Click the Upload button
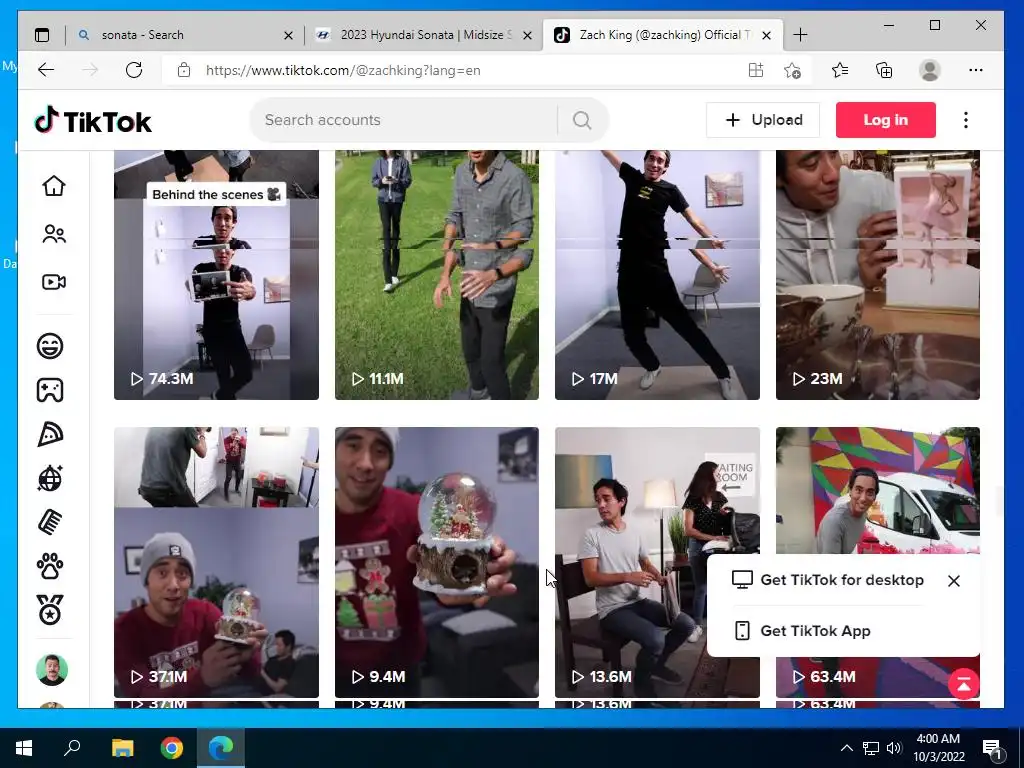The width and height of the screenshot is (1024, 768). click(x=763, y=120)
